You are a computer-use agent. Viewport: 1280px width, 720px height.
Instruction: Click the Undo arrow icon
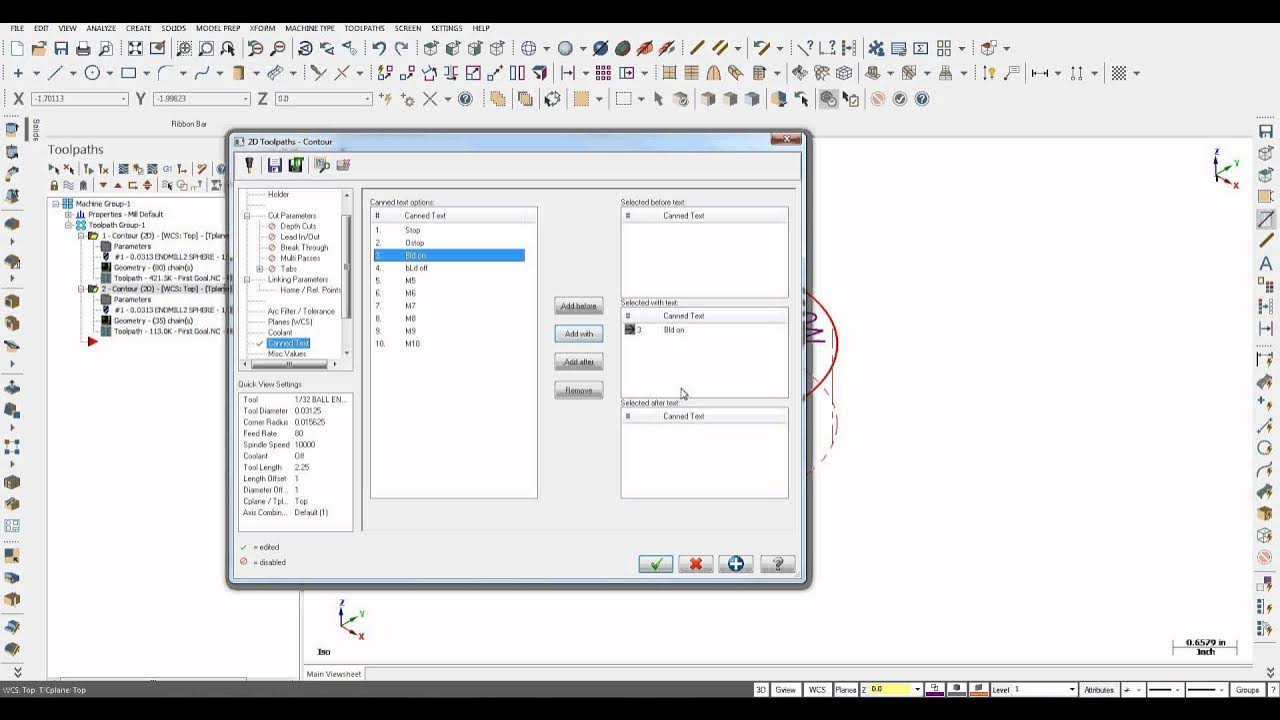click(x=378, y=48)
